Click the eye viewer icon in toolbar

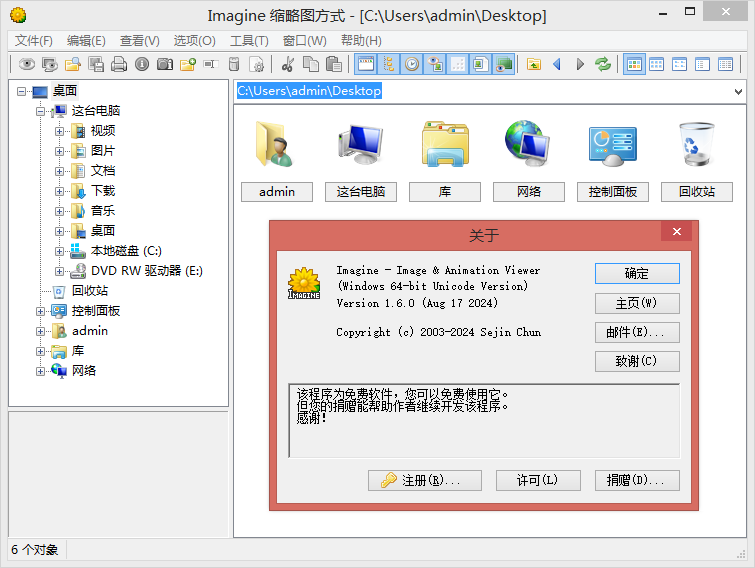click(26, 64)
